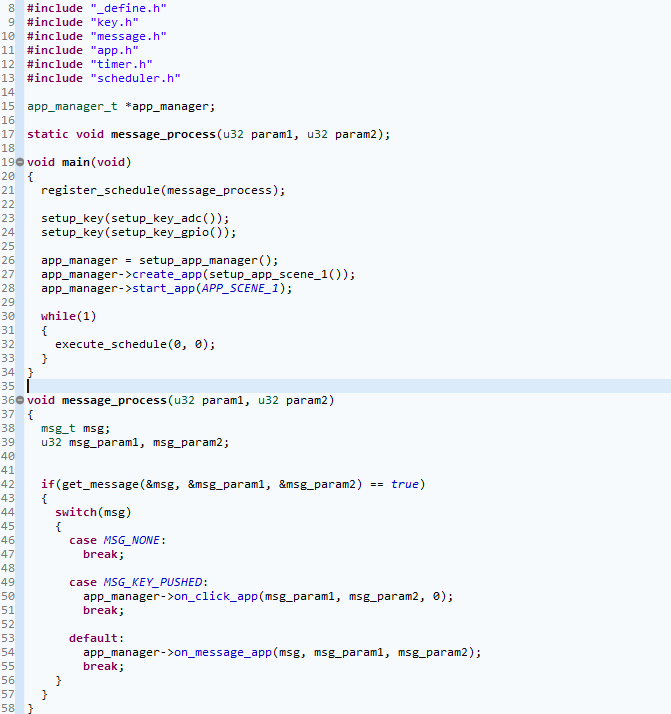The width and height of the screenshot is (671, 714).
Task: Click get_message call on line 42
Action: pos(100,484)
